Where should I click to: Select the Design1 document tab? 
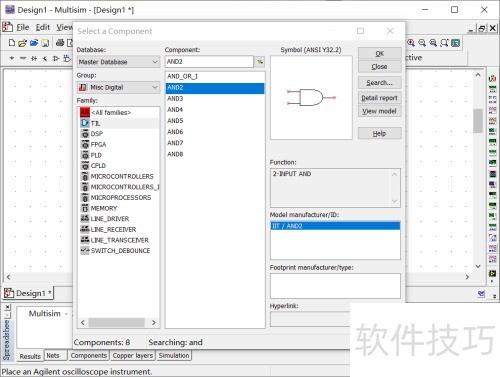(x=28, y=293)
